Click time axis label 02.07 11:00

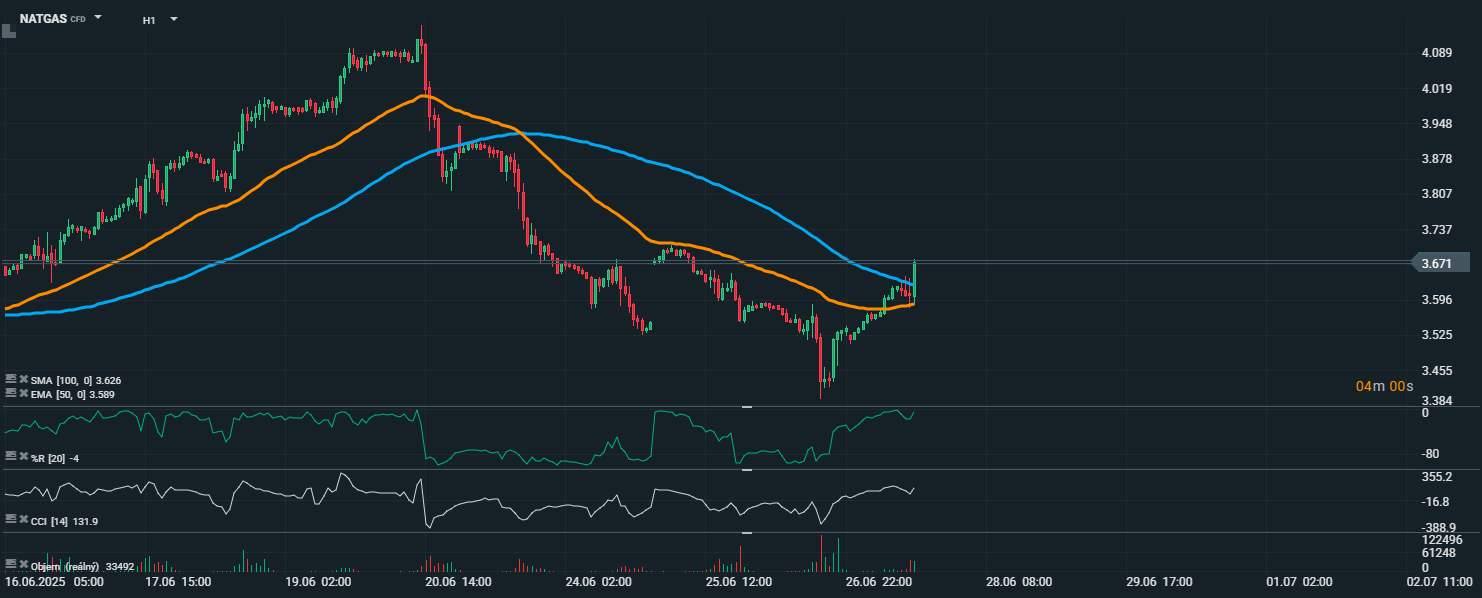click(1439, 581)
